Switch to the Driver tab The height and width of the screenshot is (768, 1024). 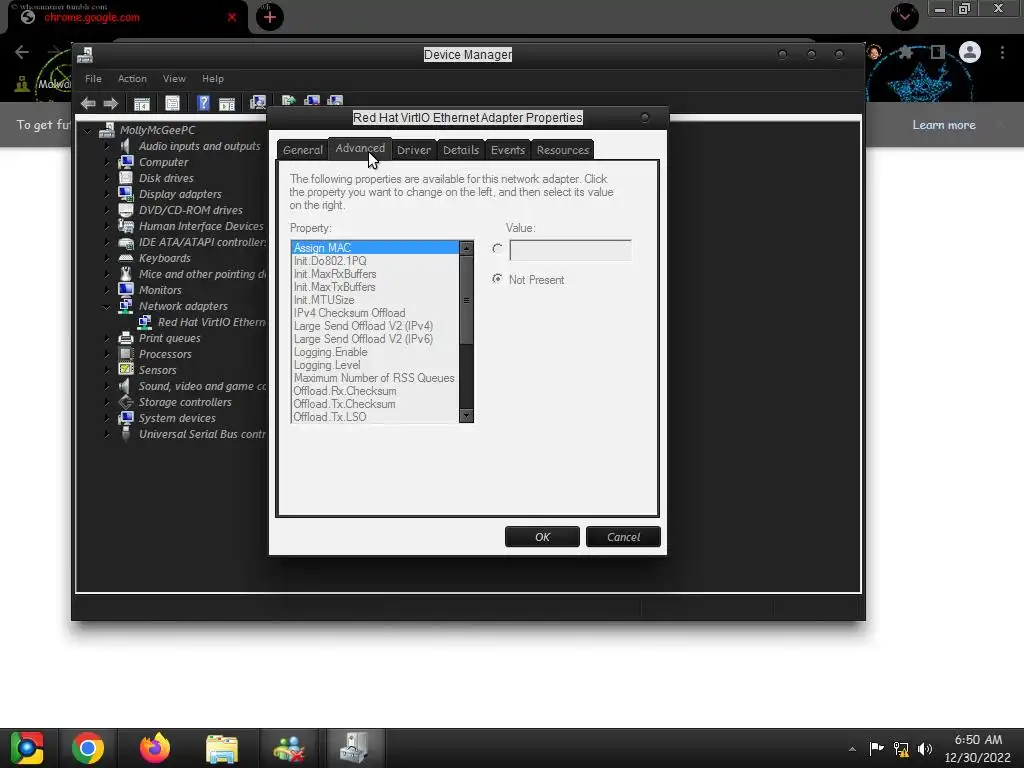[x=413, y=150]
